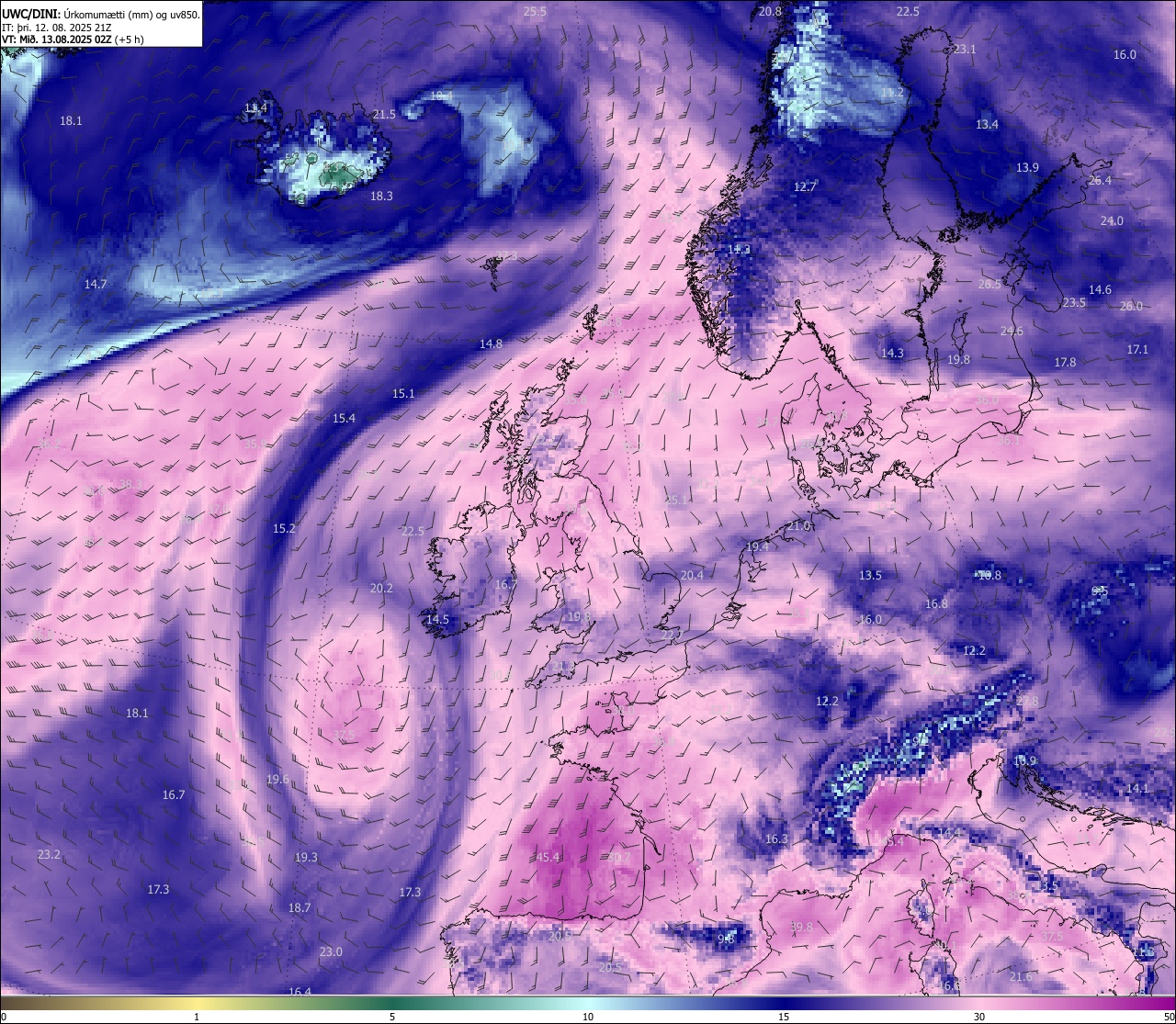Click the color scale tick label 50
The height and width of the screenshot is (1024, 1176).
(1169, 1017)
